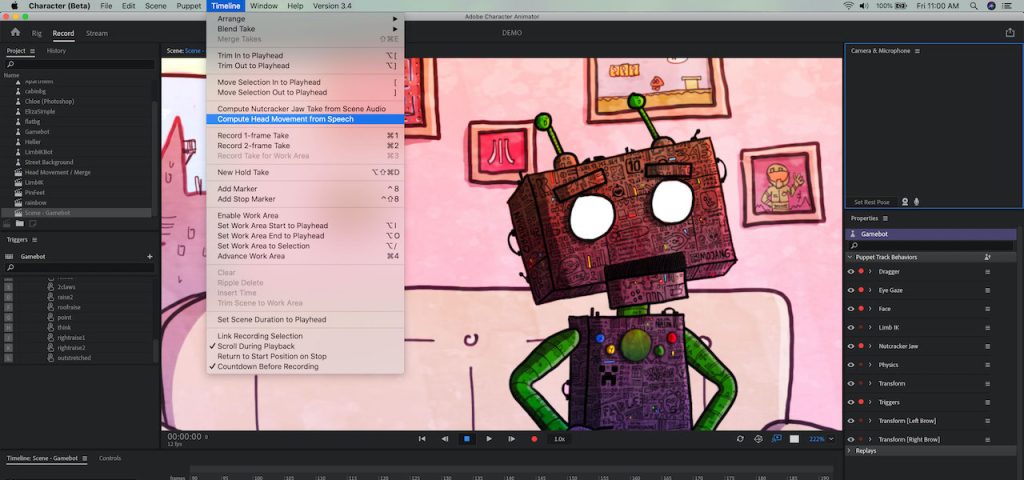Click the outstretched trigger pose icon
Screen dimensions: 1024x480
pyautogui.click(x=51, y=358)
